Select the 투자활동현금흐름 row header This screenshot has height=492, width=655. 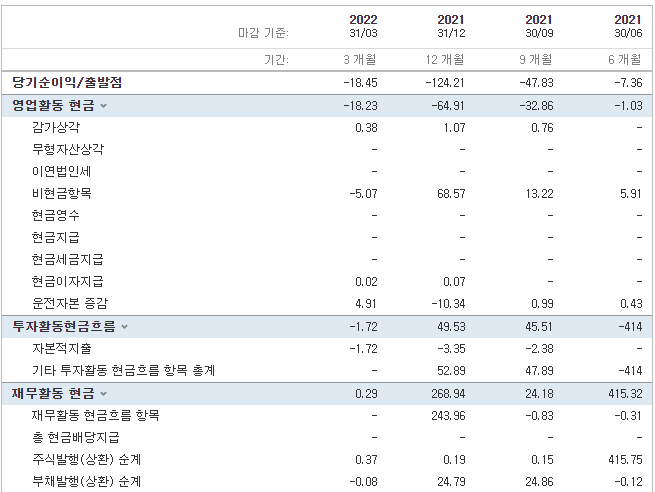point(63,327)
